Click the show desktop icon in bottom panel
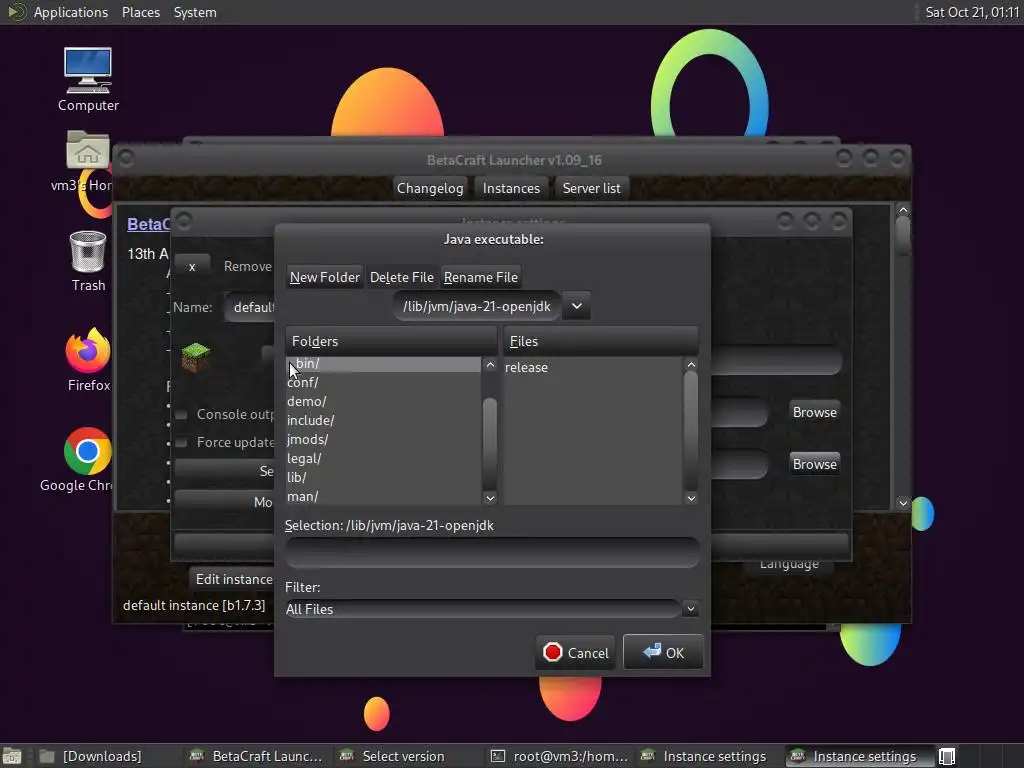This screenshot has height=768, width=1024. (12, 756)
